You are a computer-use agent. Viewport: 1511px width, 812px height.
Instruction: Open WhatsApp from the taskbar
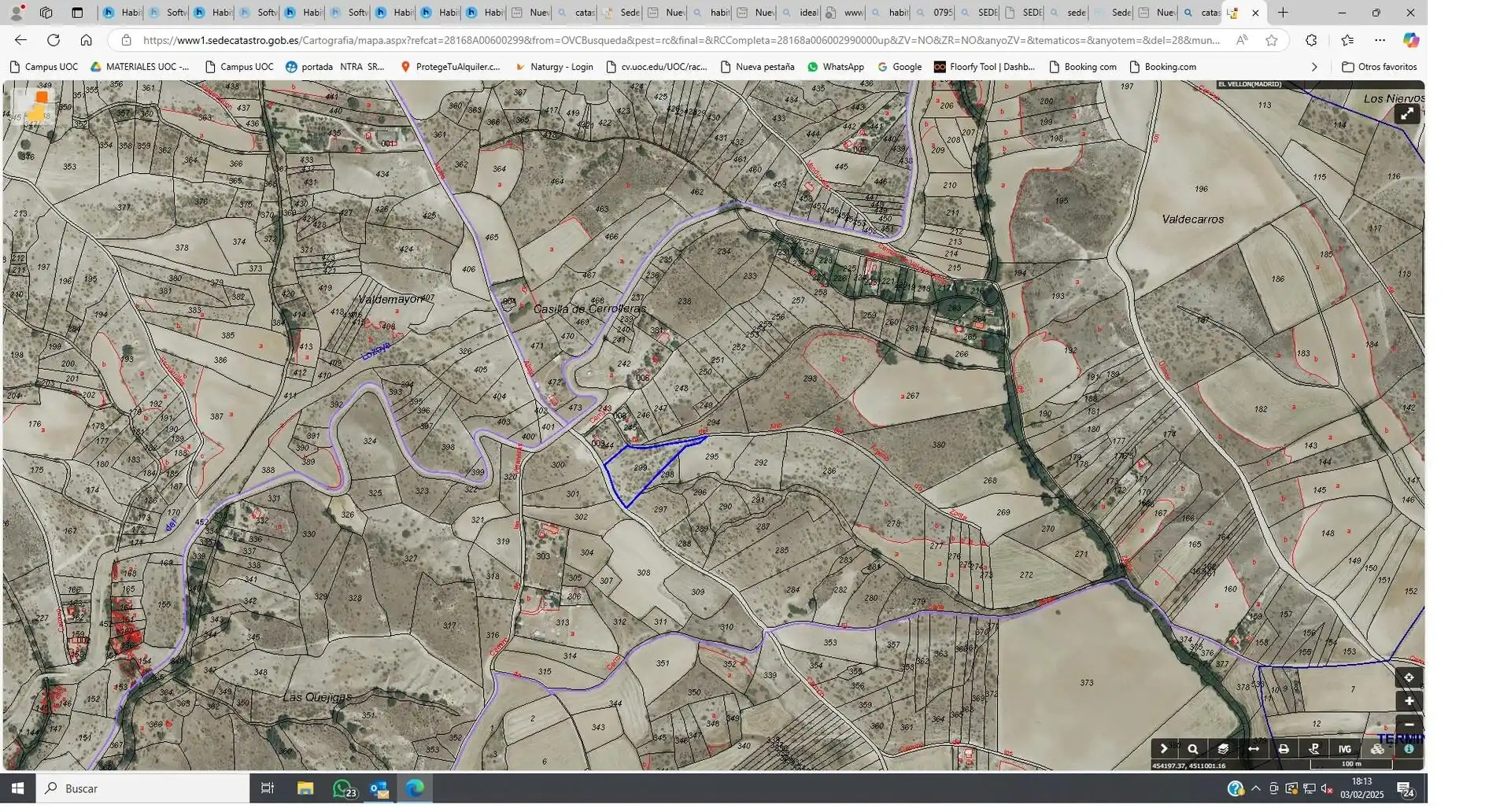click(x=344, y=788)
